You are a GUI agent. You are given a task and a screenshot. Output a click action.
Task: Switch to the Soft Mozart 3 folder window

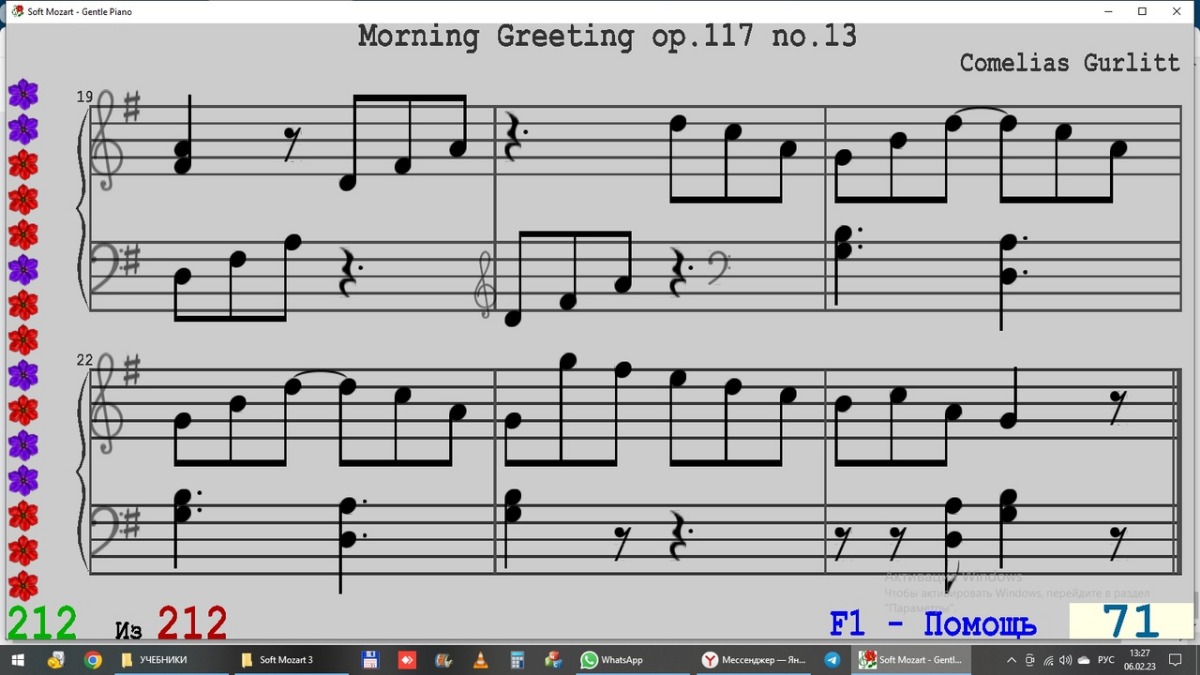click(x=290, y=660)
